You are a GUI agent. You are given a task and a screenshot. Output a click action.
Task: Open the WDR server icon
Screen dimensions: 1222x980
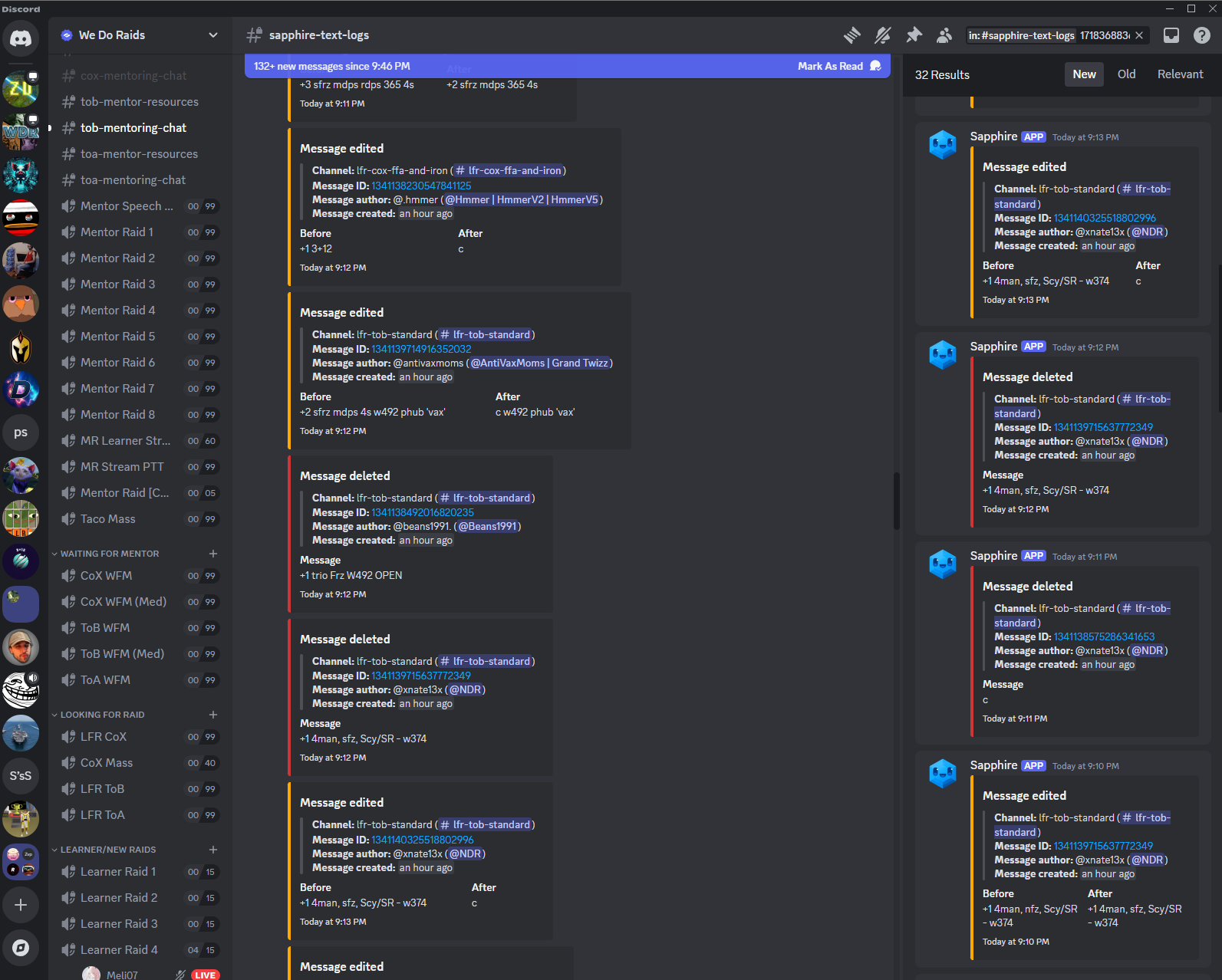click(21, 132)
